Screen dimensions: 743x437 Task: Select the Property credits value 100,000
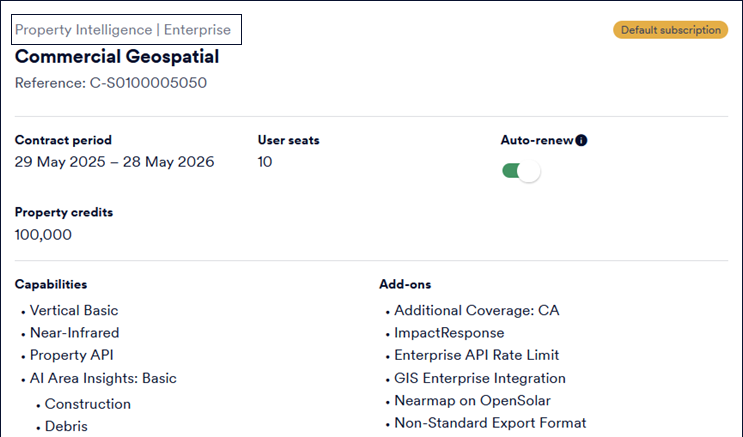(x=43, y=235)
